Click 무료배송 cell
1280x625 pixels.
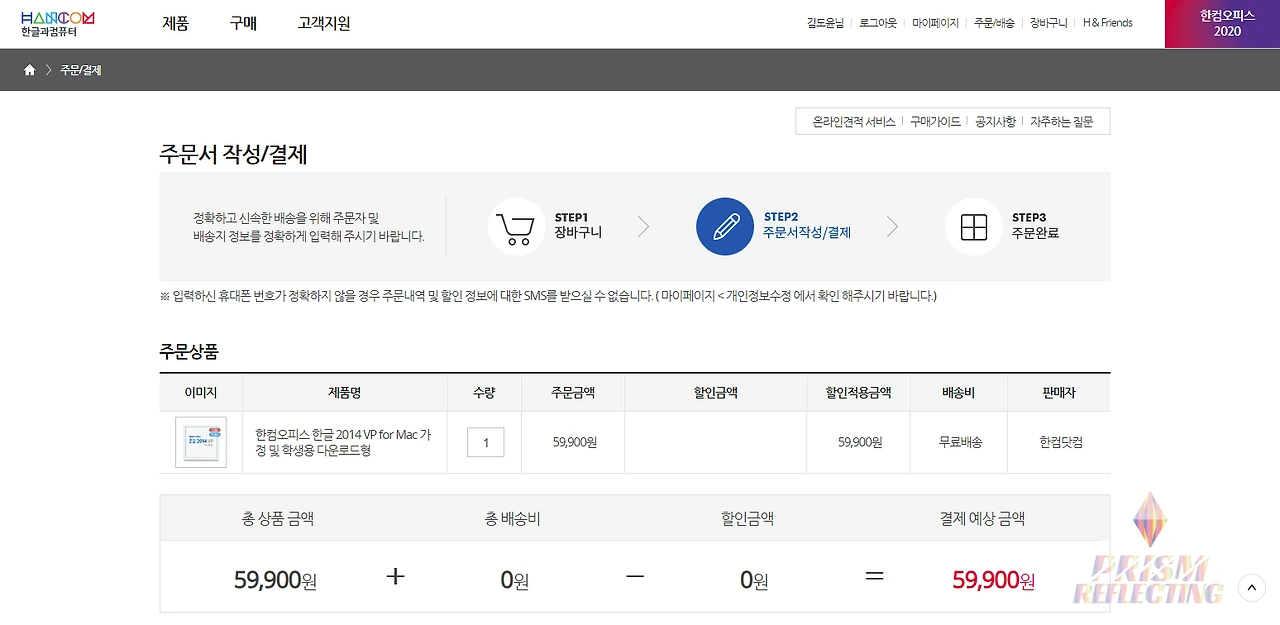[x=960, y=442]
